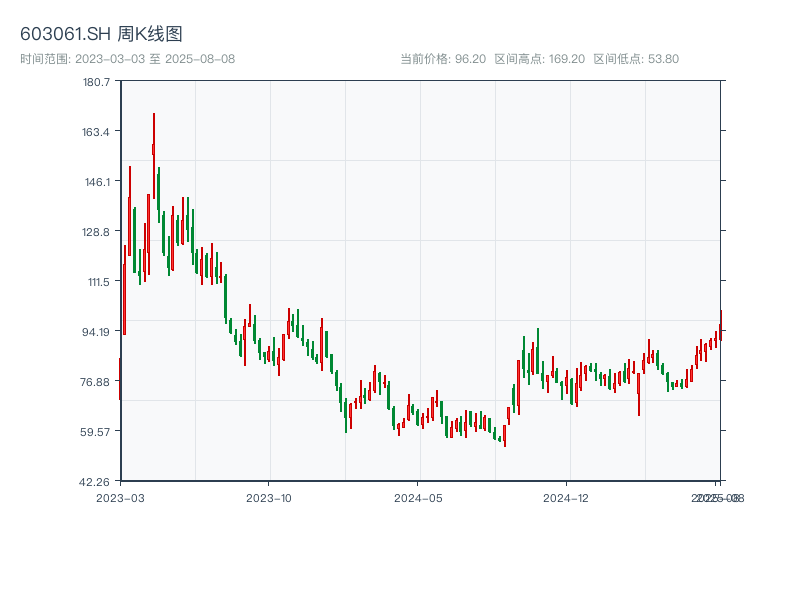Click the first red candlestick on the chart's left edge

(120, 379)
